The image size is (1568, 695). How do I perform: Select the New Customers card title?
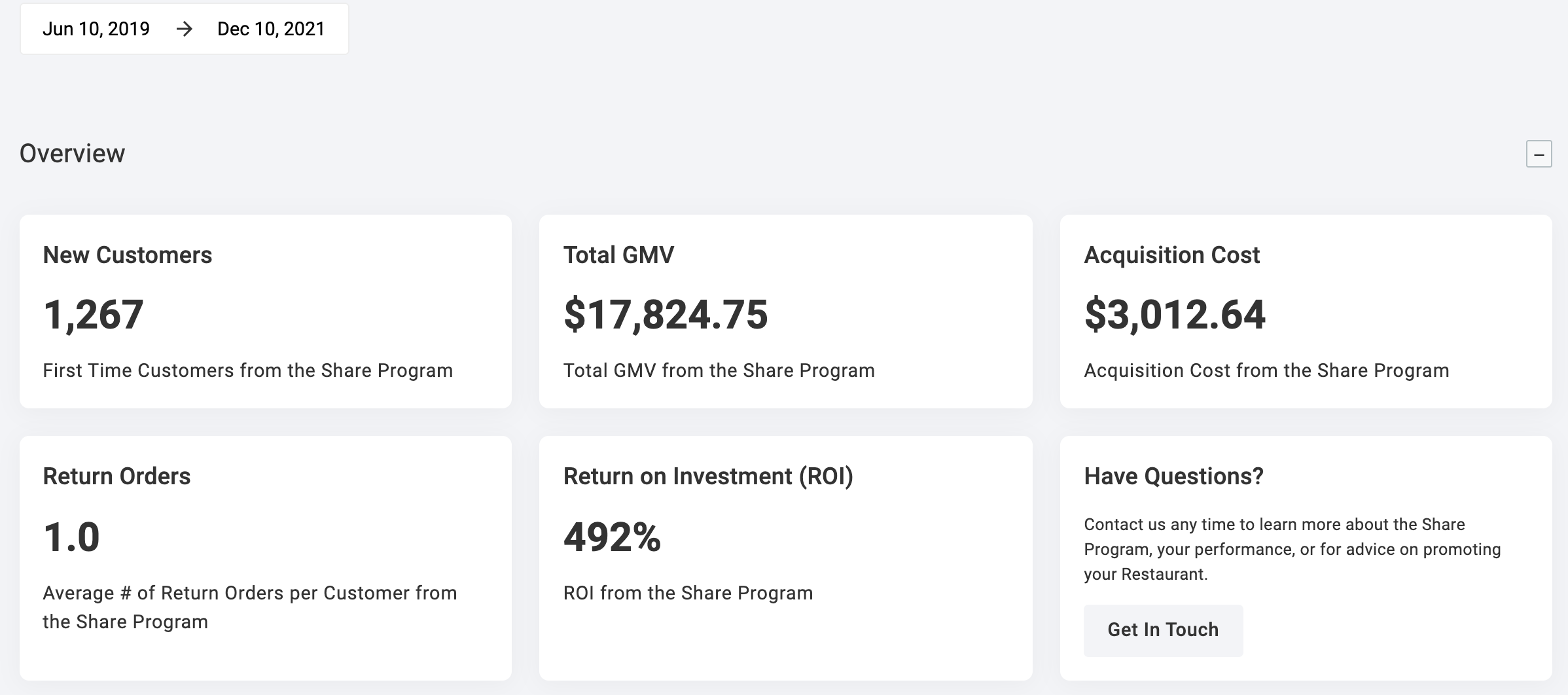point(128,255)
